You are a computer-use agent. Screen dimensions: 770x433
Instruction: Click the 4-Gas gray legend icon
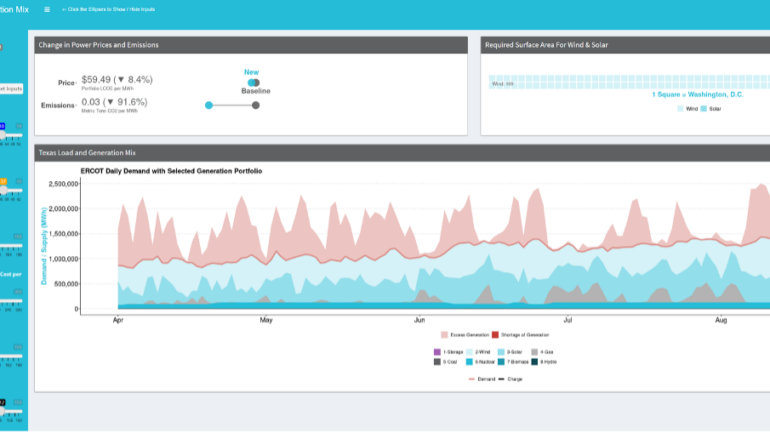pyautogui.click(x=534, y=352)
